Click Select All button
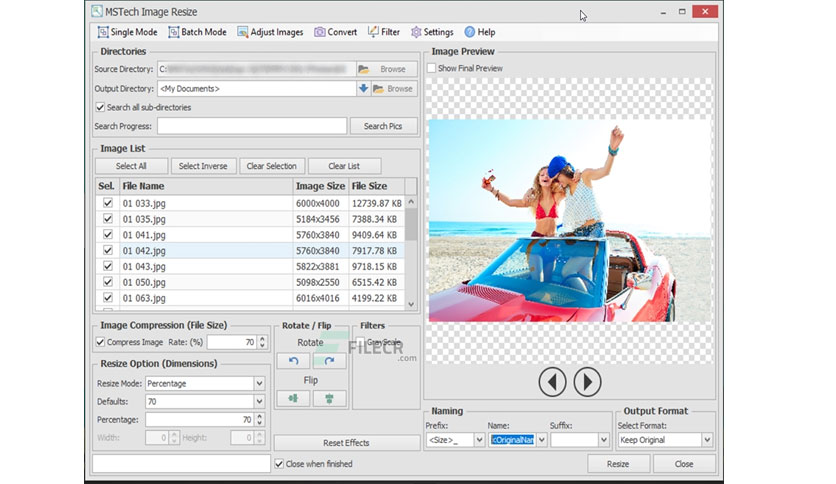 (131, 166)
